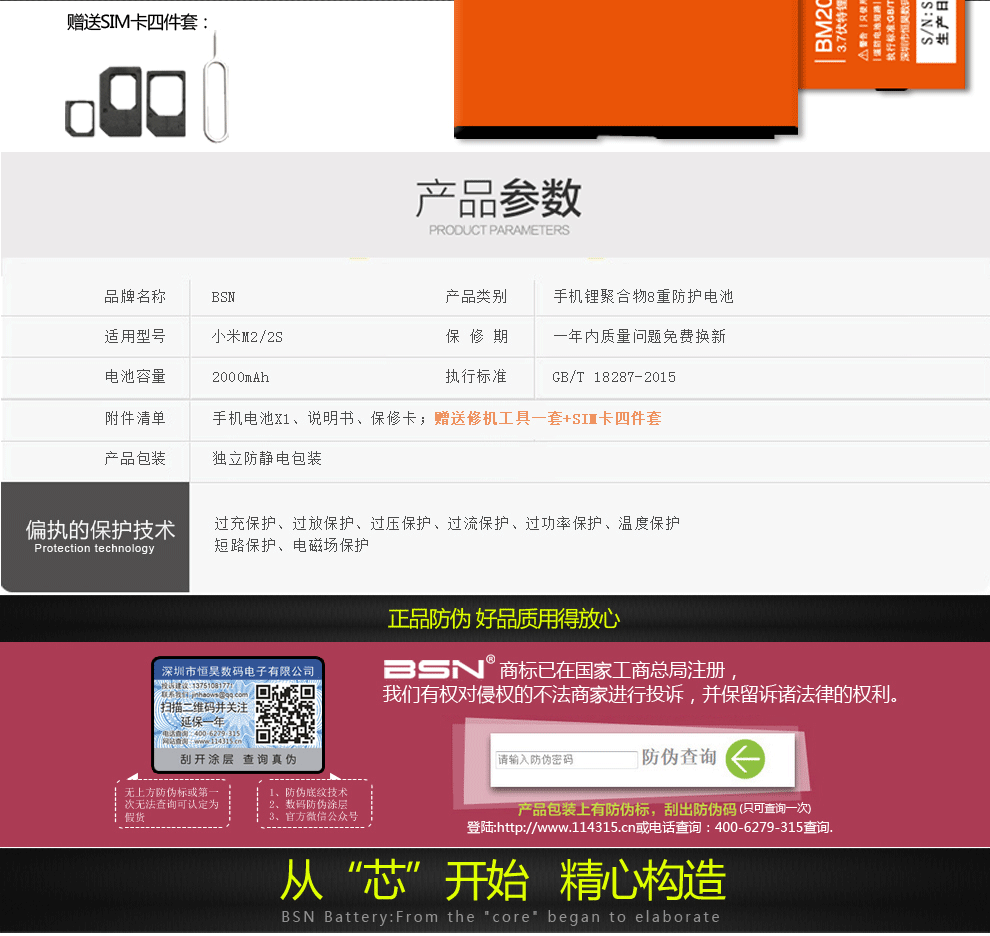Click the '电池容量' label cell
This screenshot has height=936, width=990.
pyautogui.click(x=134, y=377)
